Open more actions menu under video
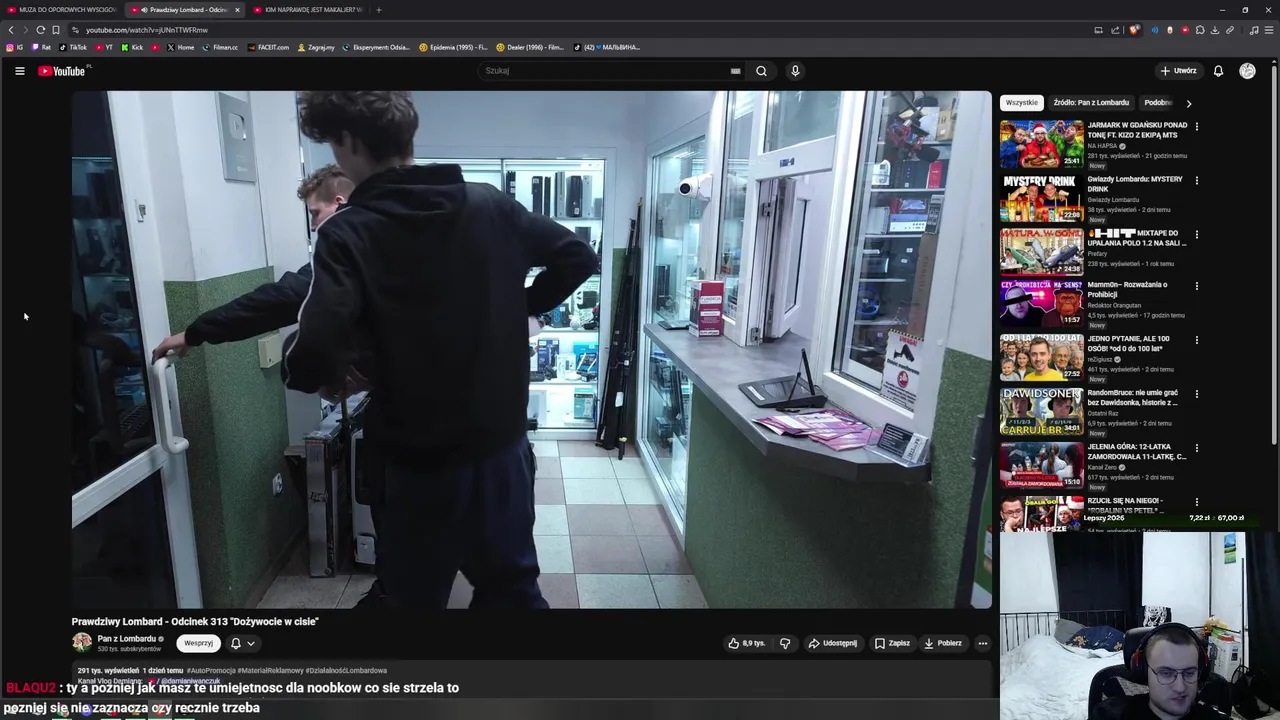This screenshot has width=1280, height=720. [983, 643]
